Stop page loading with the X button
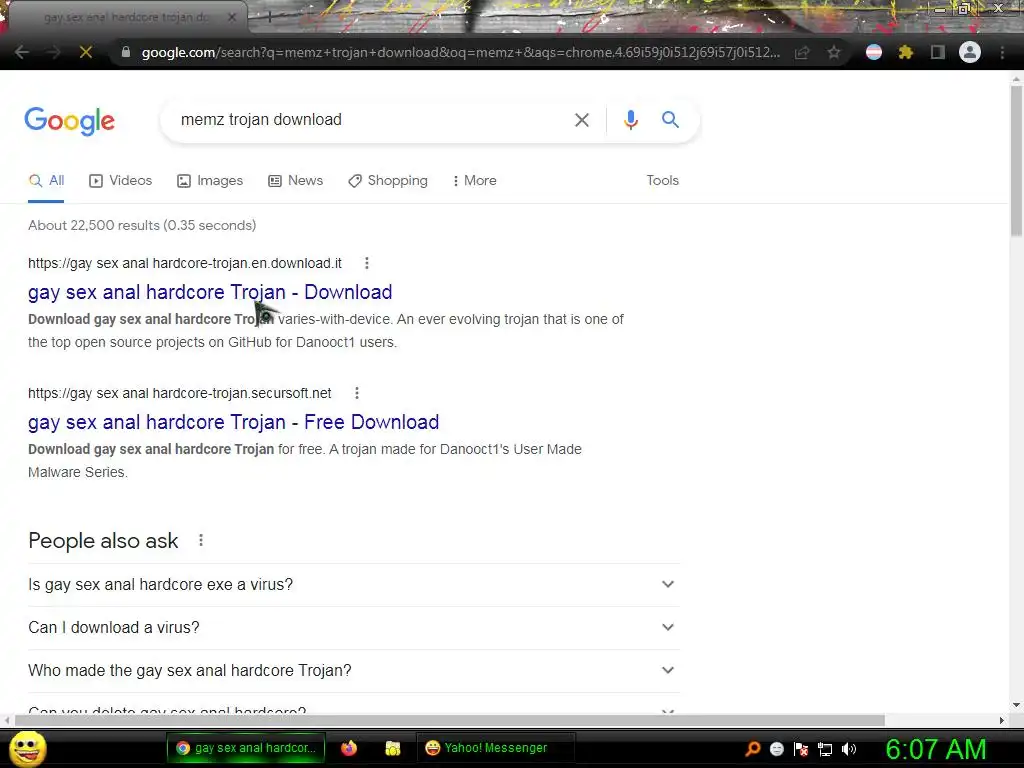Viewport: 1024px width, 768px height. (86, 52)
